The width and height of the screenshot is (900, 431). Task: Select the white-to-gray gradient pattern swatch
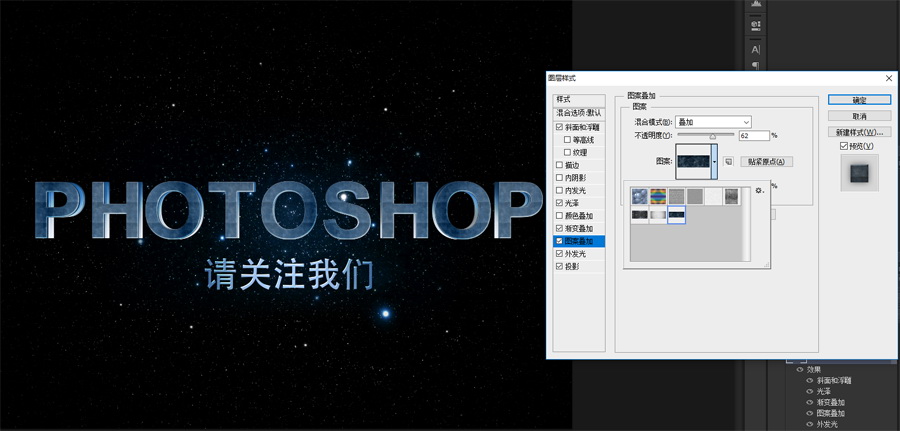[658, 215]
